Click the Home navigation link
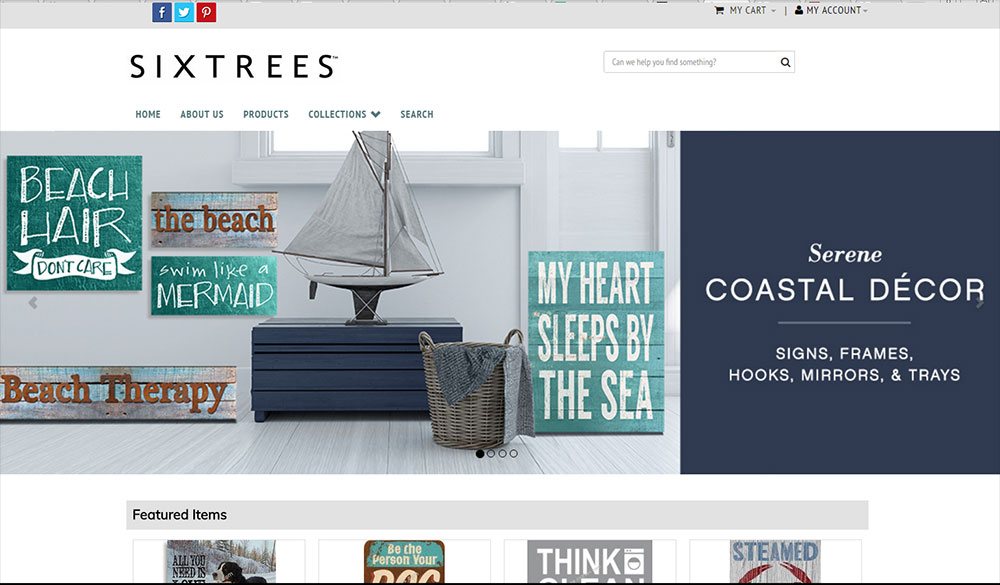The height and width of the screenshot is (585, 1000). (x=148, y=114)
